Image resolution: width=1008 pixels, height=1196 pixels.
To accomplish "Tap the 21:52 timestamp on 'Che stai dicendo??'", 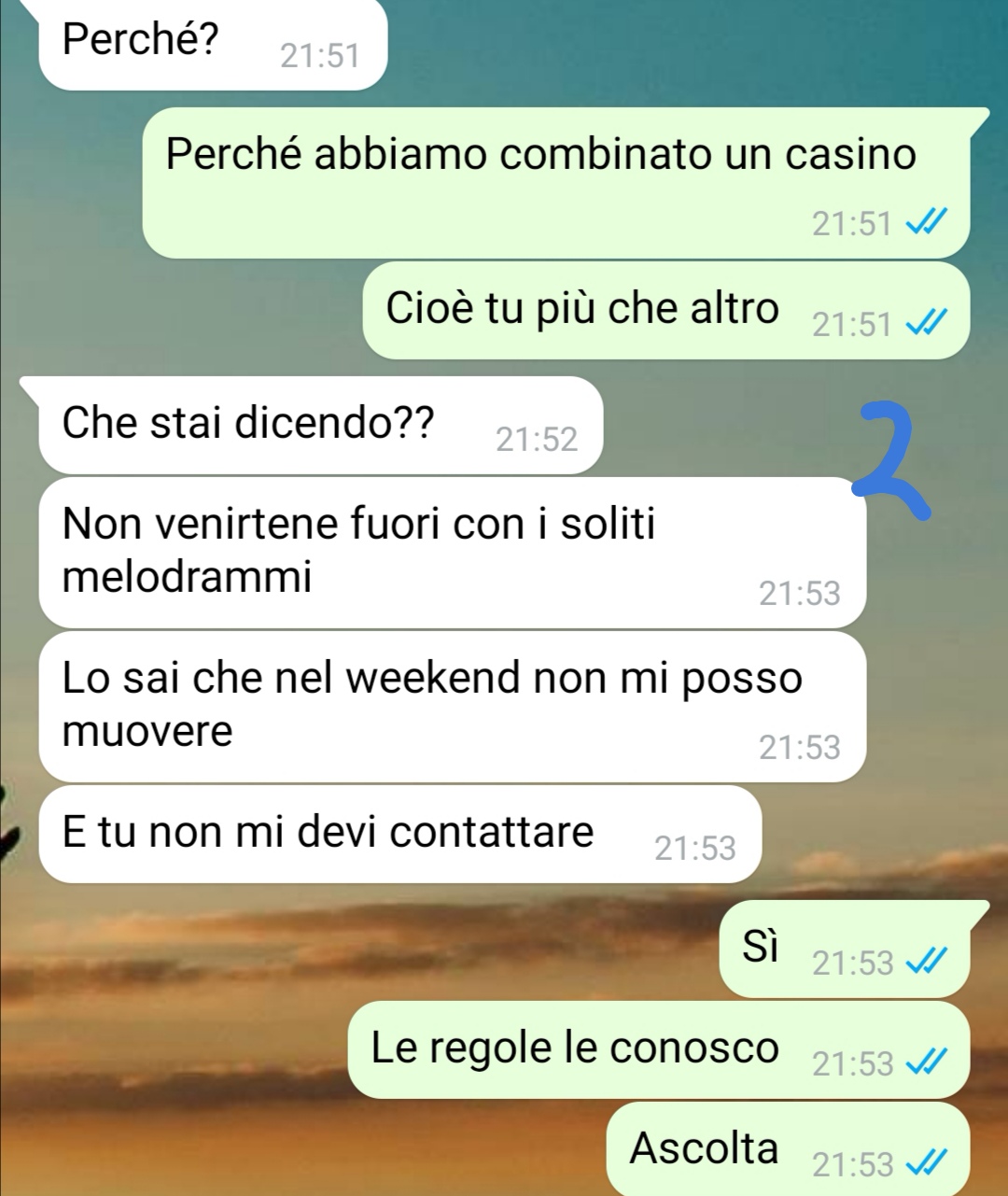I will pyautogui.click(x=537, y=439).
